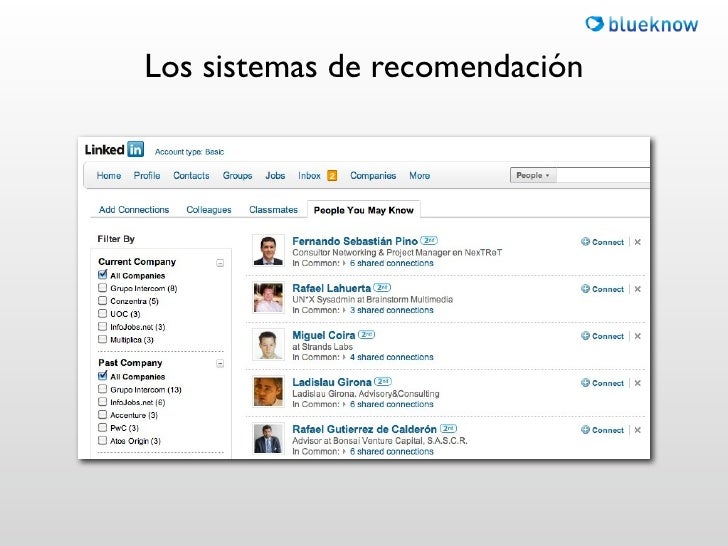Check UOC (3) filter
This screenshot has height=546, width=728.
click(x=103, y=313)
